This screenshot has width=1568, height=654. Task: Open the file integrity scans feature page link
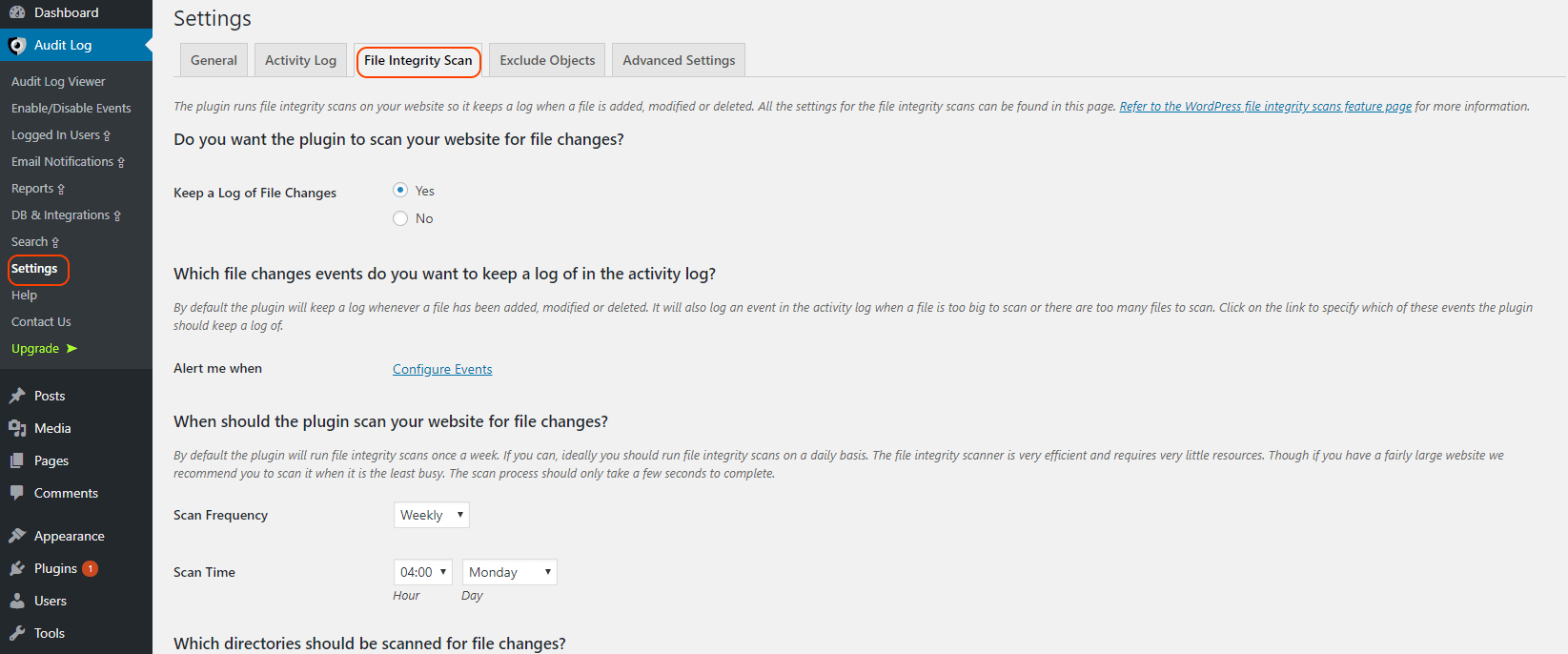(1265, 107)
